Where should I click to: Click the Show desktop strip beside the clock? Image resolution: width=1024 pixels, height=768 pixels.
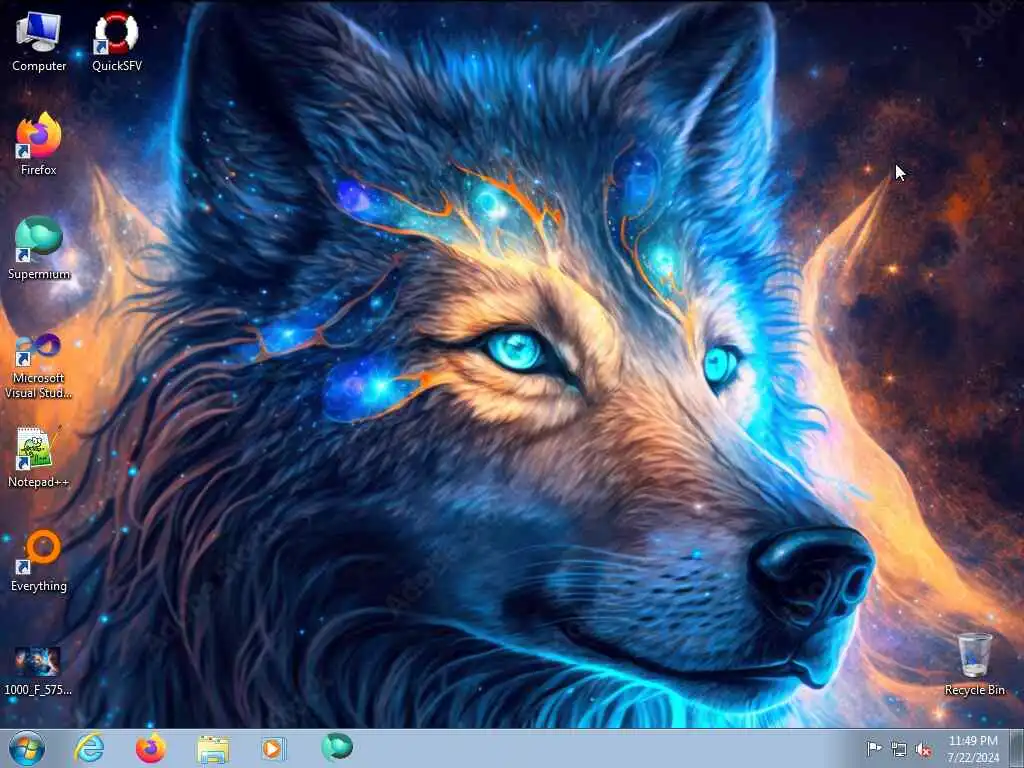1017,749
